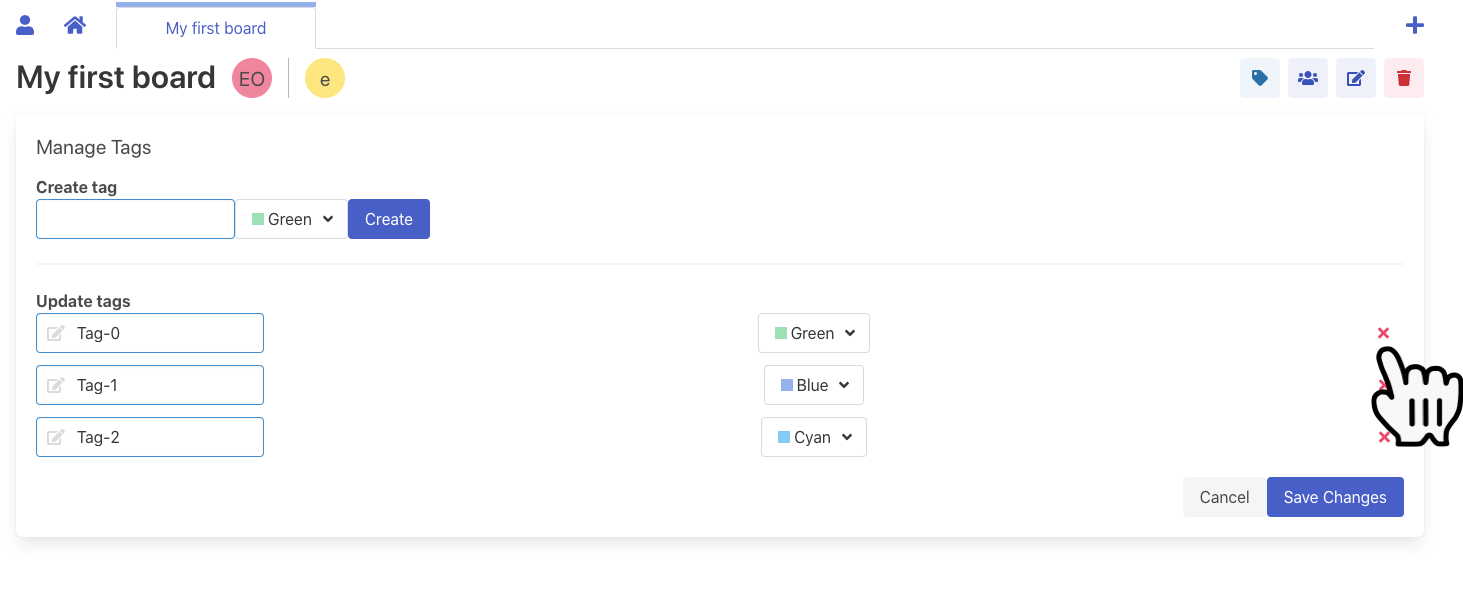1463x608 pixels.
Task: Click the EO member avatar
Action: [252, 78]
